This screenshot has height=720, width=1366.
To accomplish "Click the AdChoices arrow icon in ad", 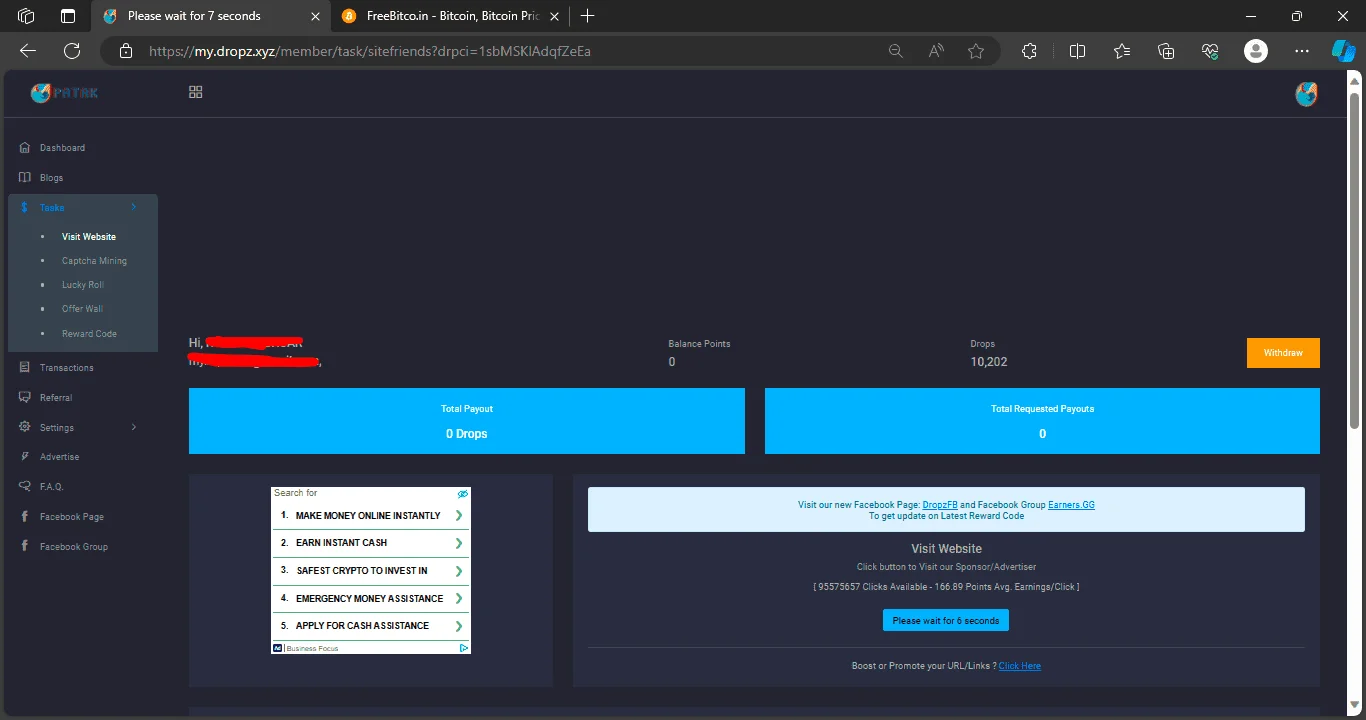I will 464,648.
